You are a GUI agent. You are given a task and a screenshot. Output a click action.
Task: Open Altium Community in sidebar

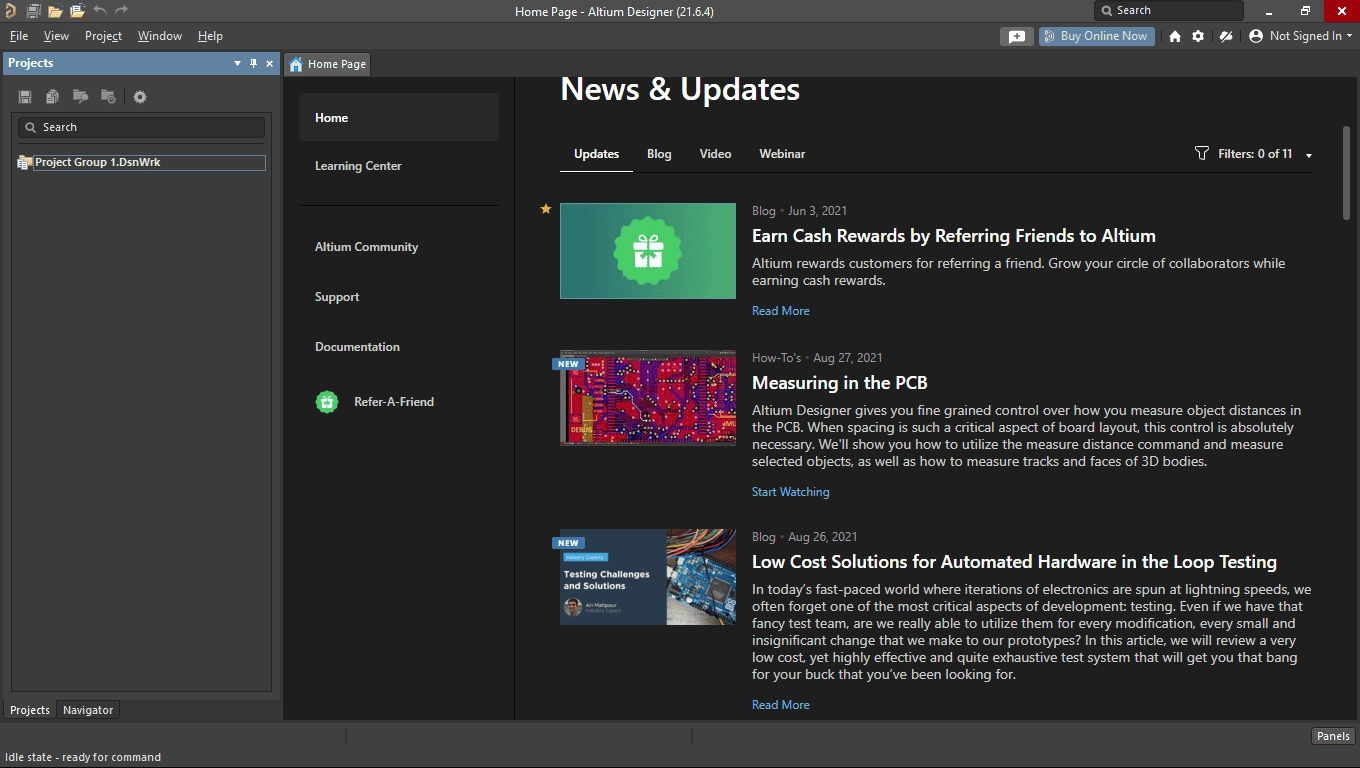(x=366, y=247)
